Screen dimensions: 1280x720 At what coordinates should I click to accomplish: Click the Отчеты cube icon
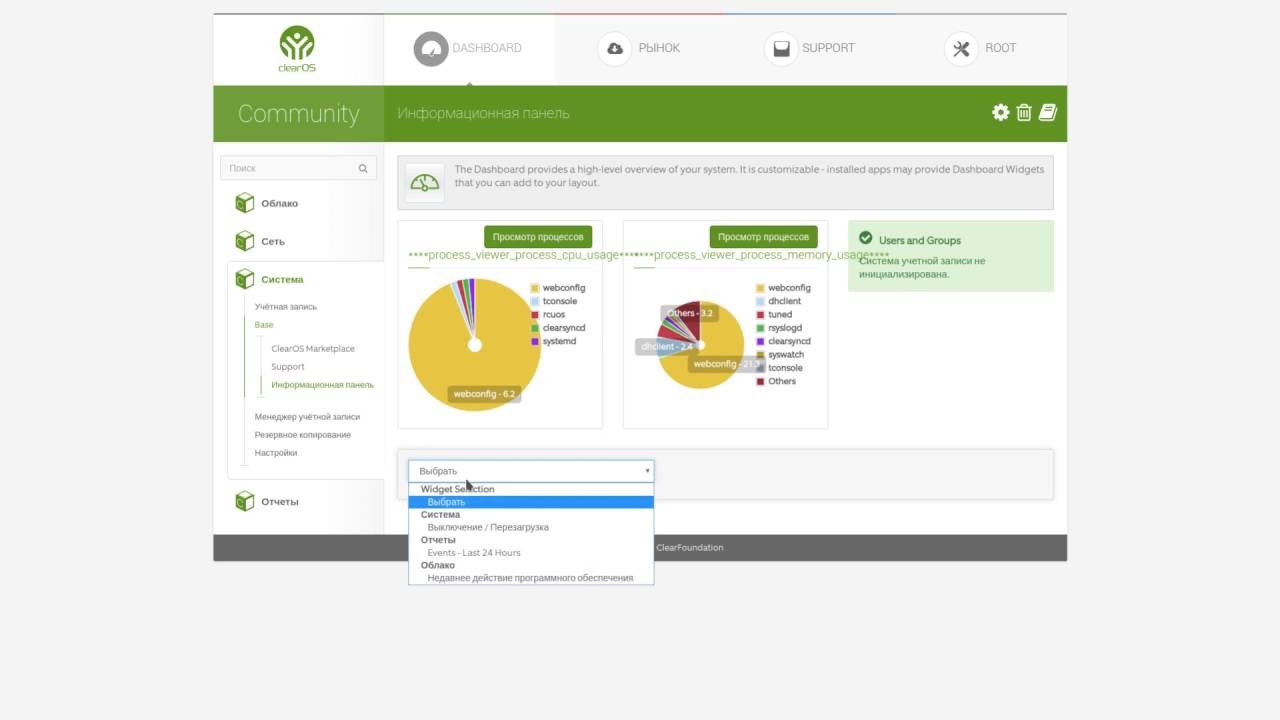244,501
